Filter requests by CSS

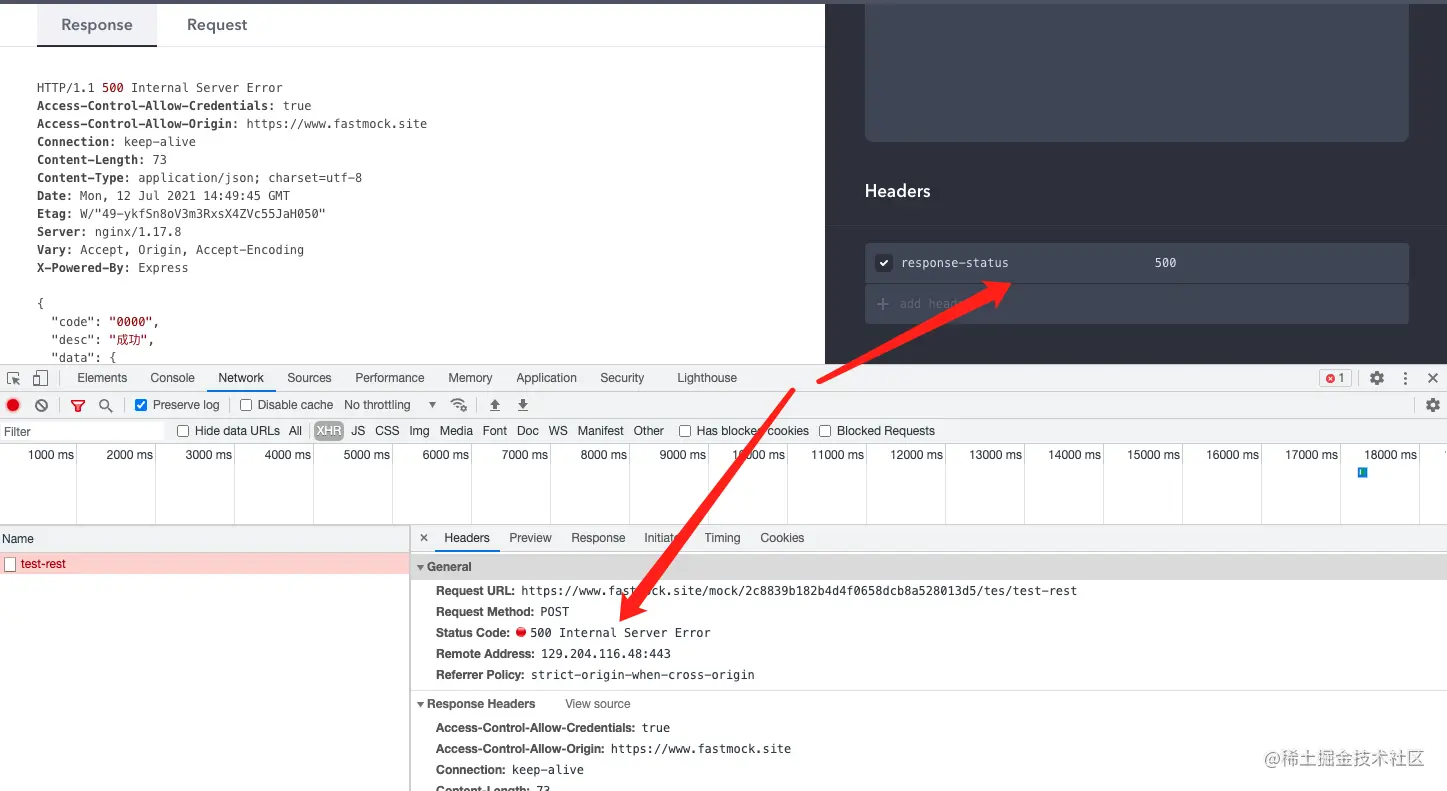coord(387,431)
